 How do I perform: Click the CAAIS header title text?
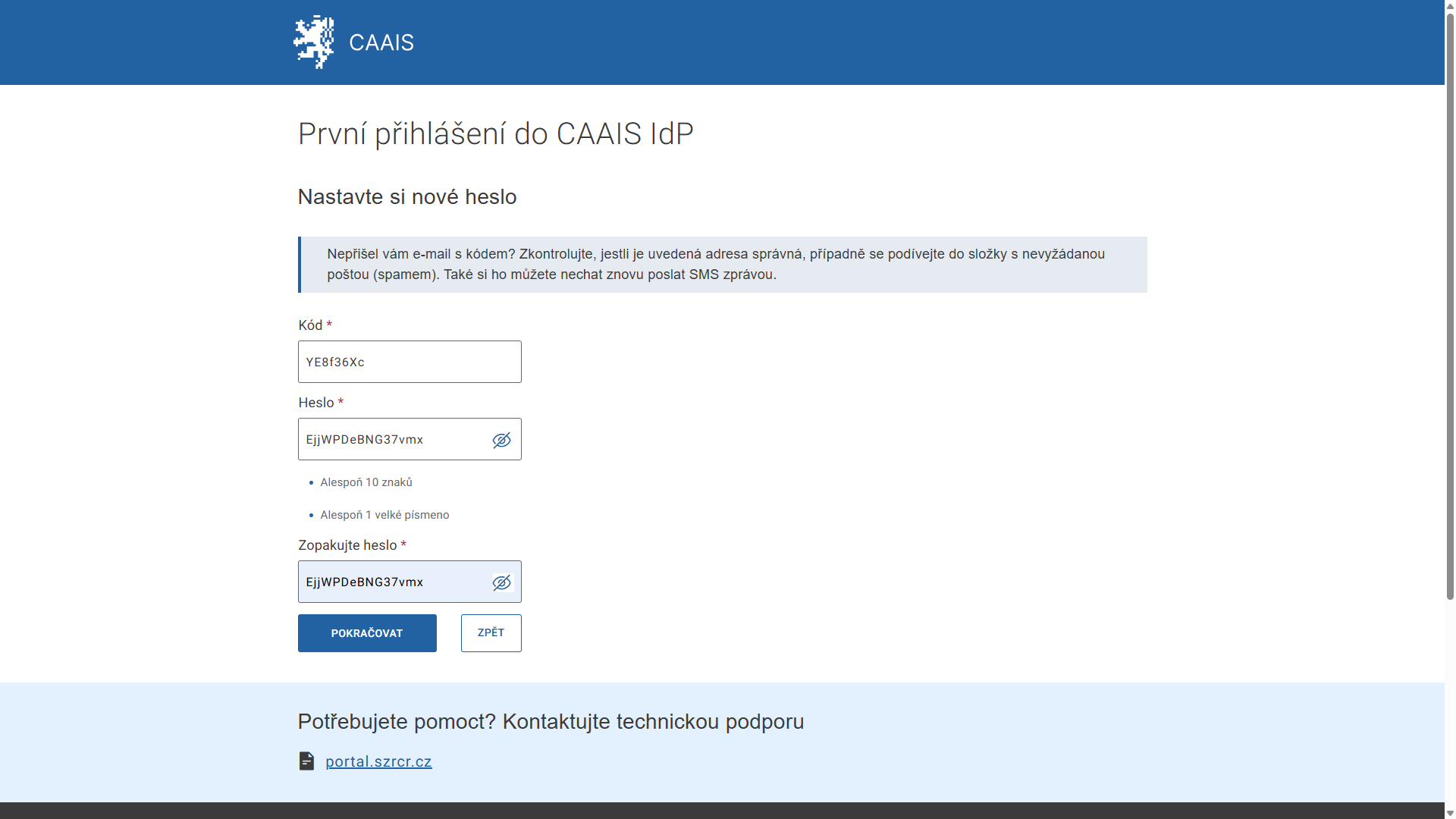(x=381, y=42)
